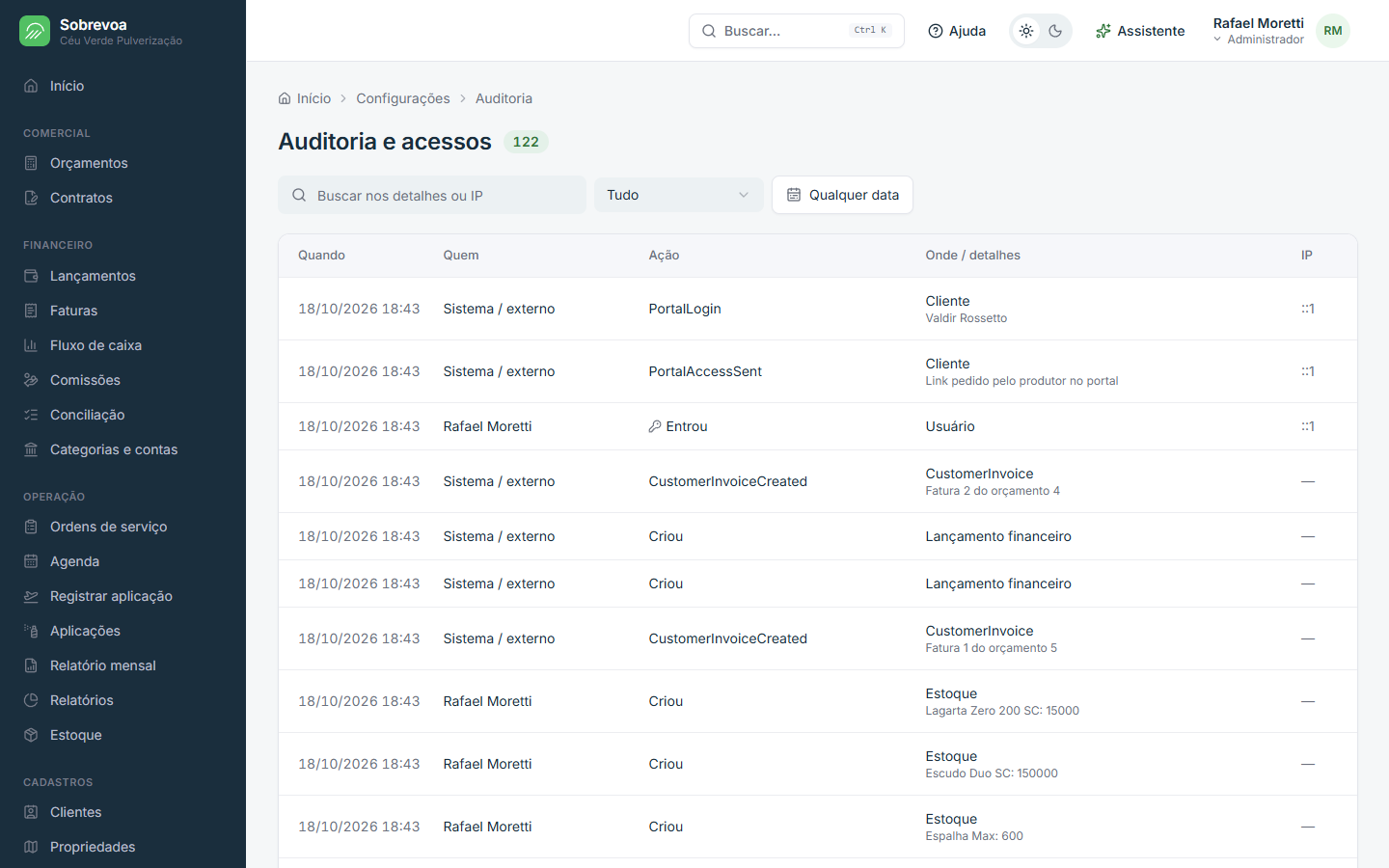
Task: Click the 122 count badge
Action: pyautogui.click(x=526, y=142)
